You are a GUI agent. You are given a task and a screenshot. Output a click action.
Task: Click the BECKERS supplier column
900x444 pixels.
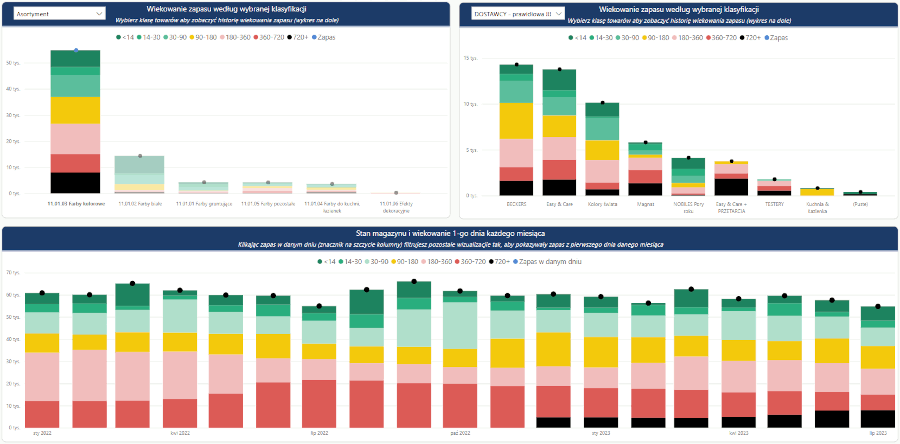pos(516,130)
